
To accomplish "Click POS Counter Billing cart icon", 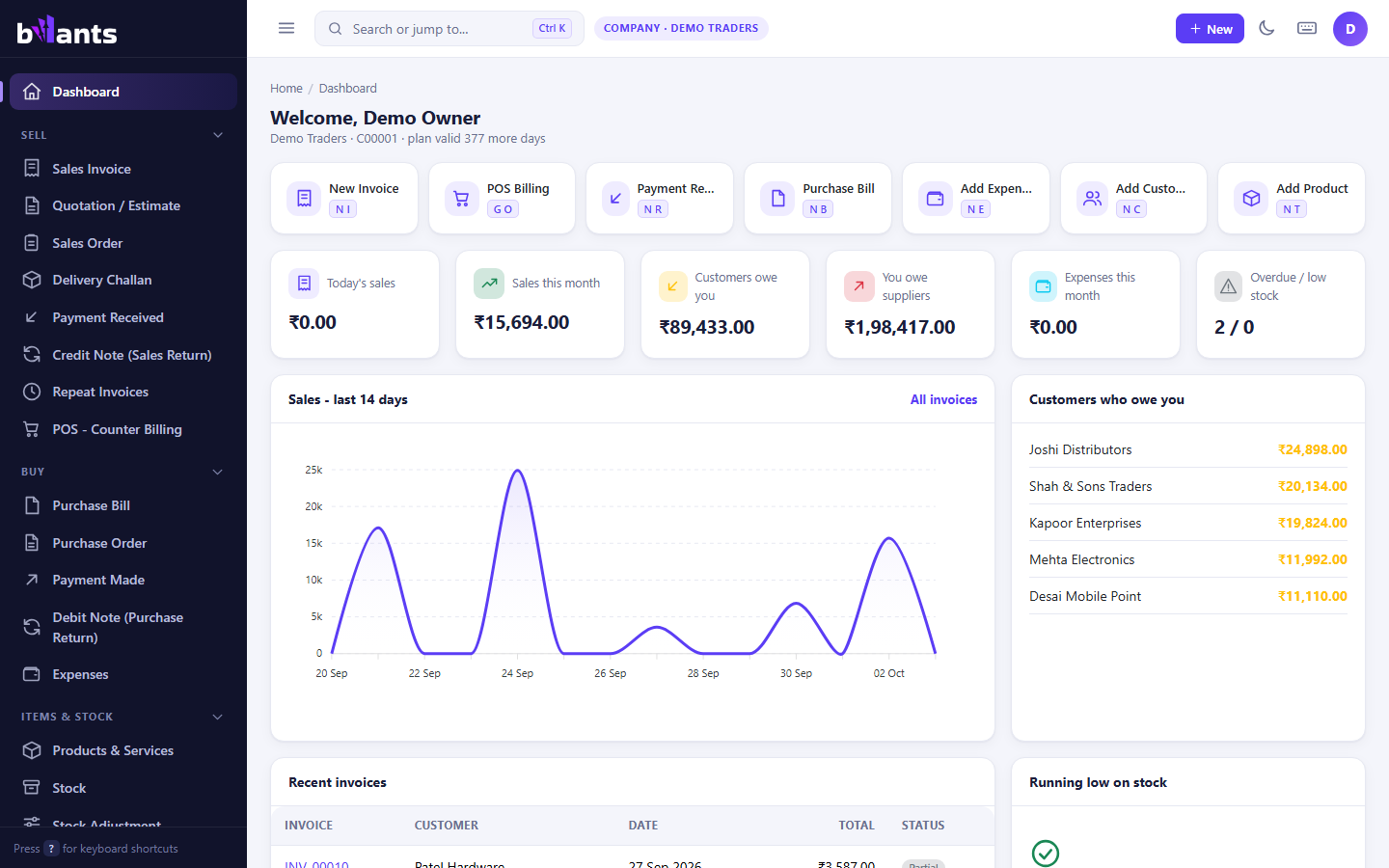I will (x=32, y=429).
